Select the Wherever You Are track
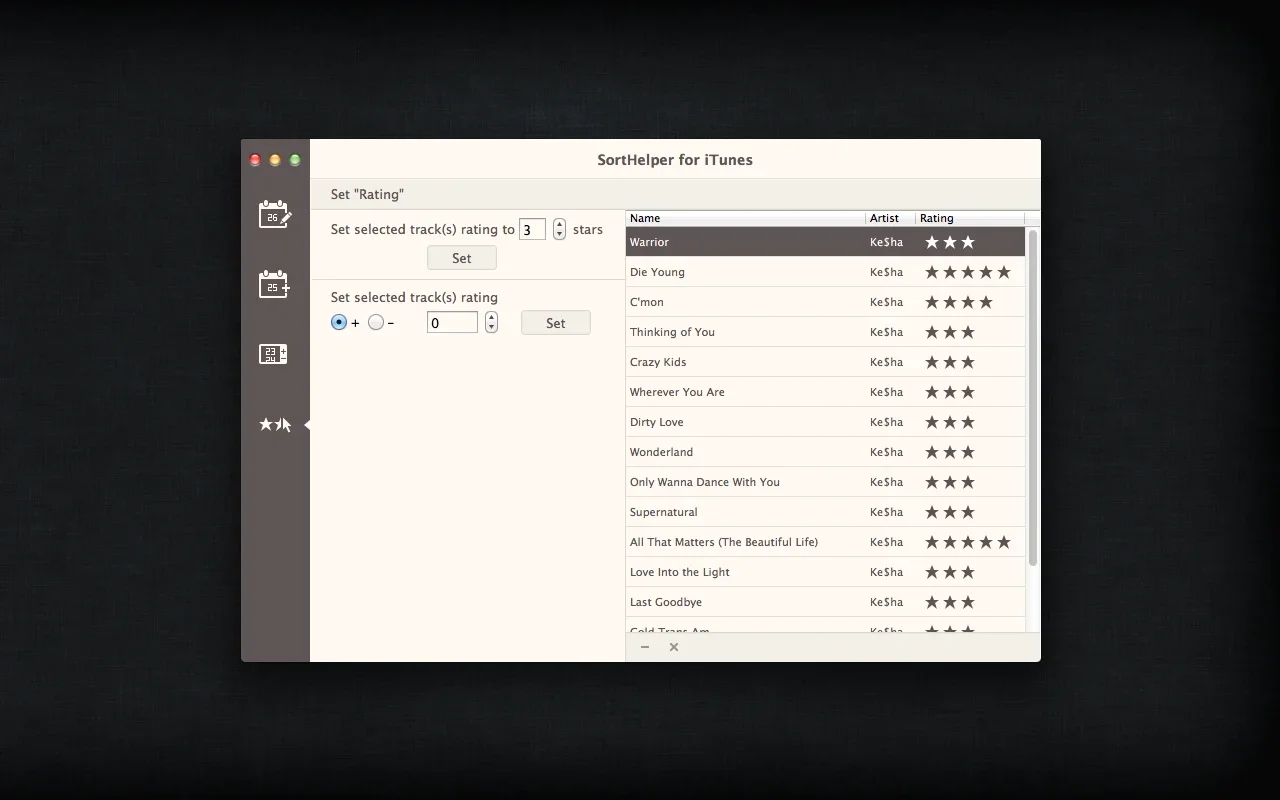Viewport: 1280px width, 800px height. click(826, 392)
